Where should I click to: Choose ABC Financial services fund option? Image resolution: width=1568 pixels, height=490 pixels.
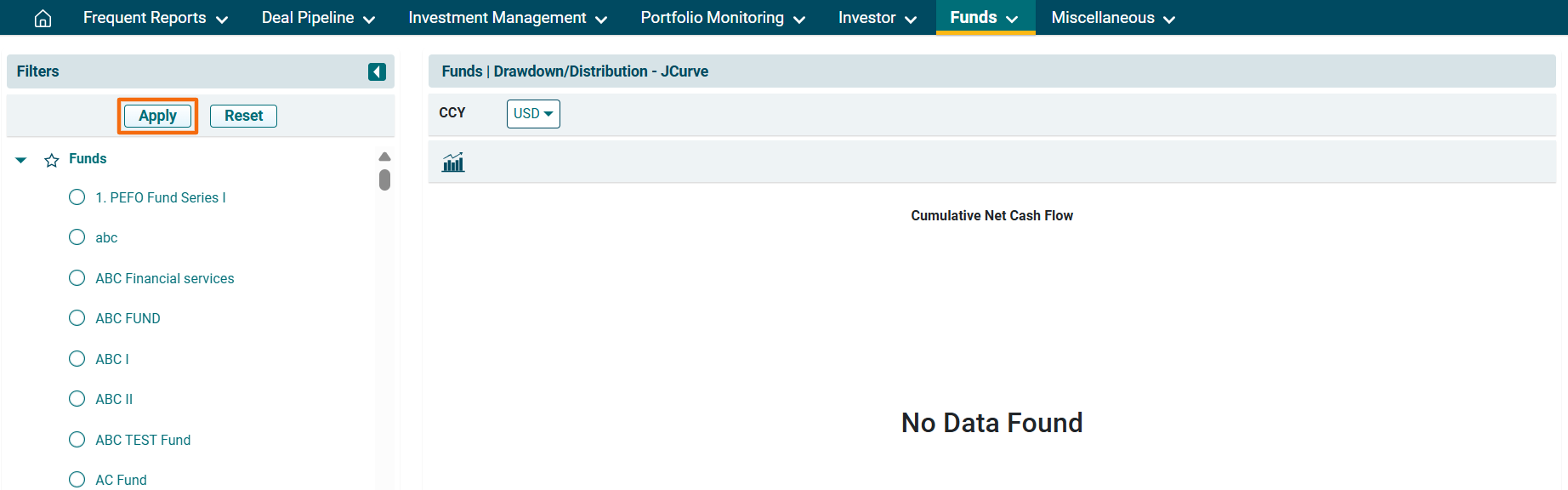coord(77,278)
